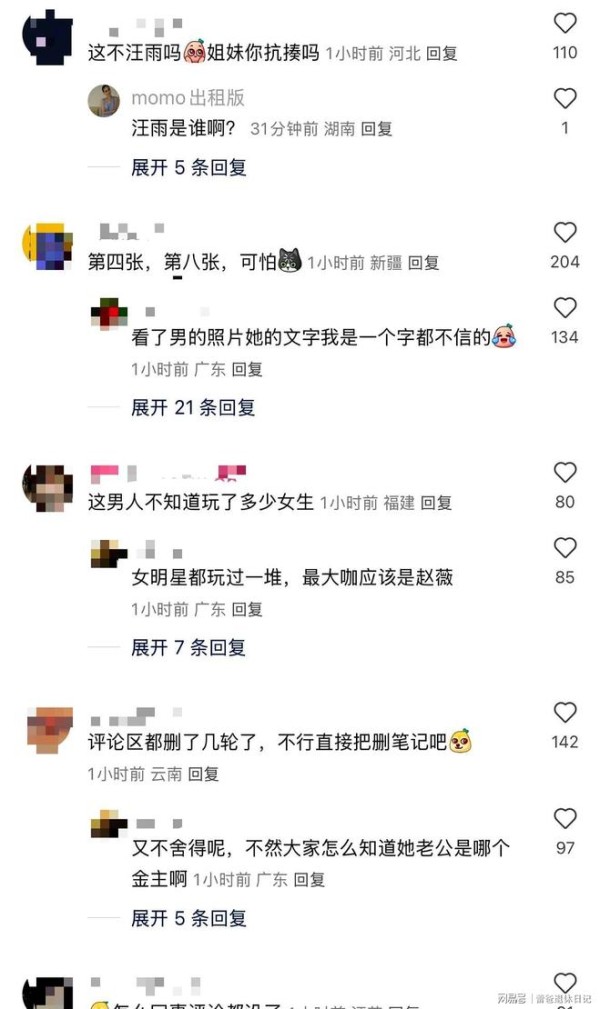Reply to the 新疆 comment
The image size is (600, 1009).
point(424,263)
